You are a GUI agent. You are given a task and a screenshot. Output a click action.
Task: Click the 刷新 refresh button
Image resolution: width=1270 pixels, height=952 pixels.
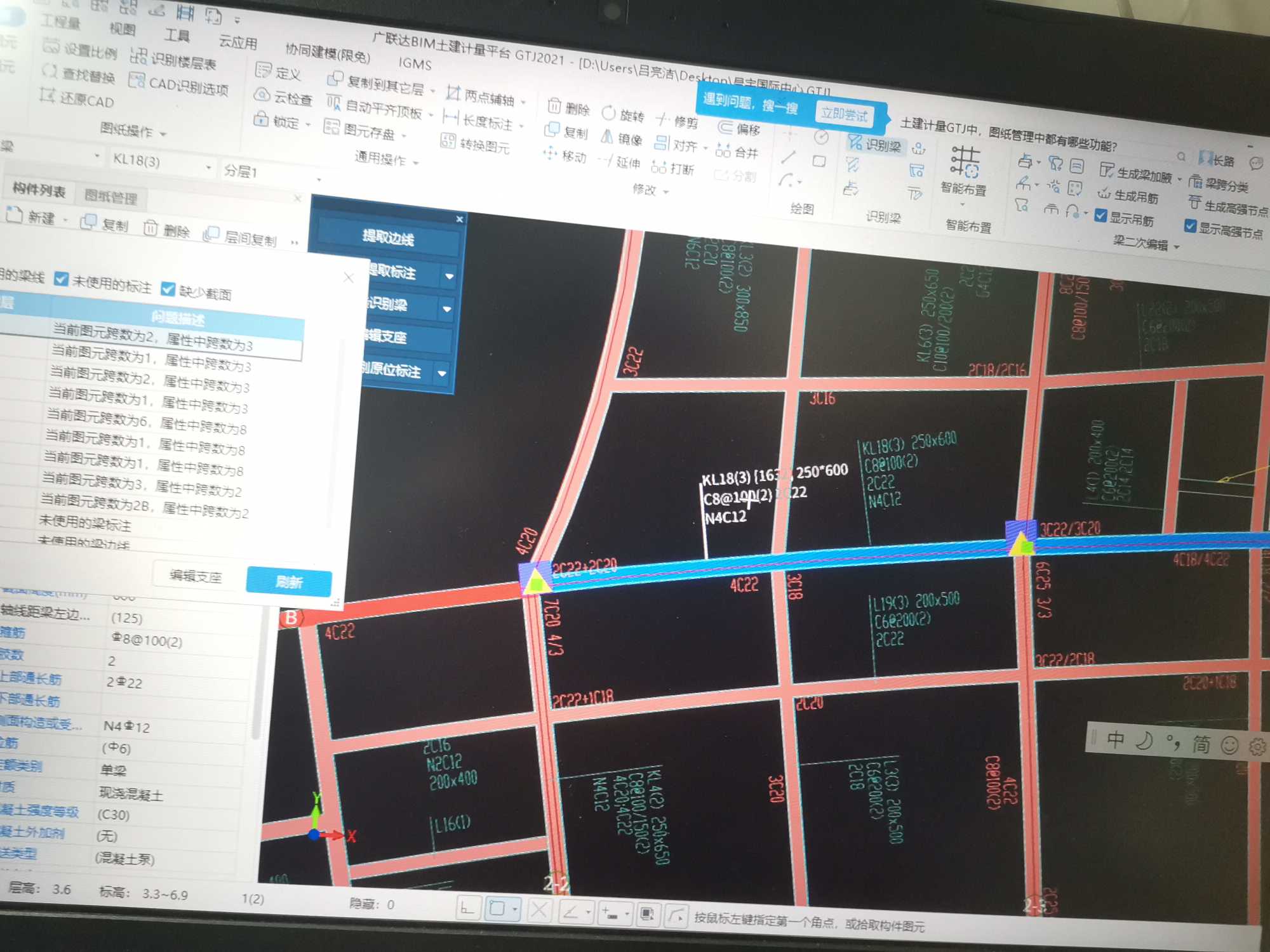point(288,581)
